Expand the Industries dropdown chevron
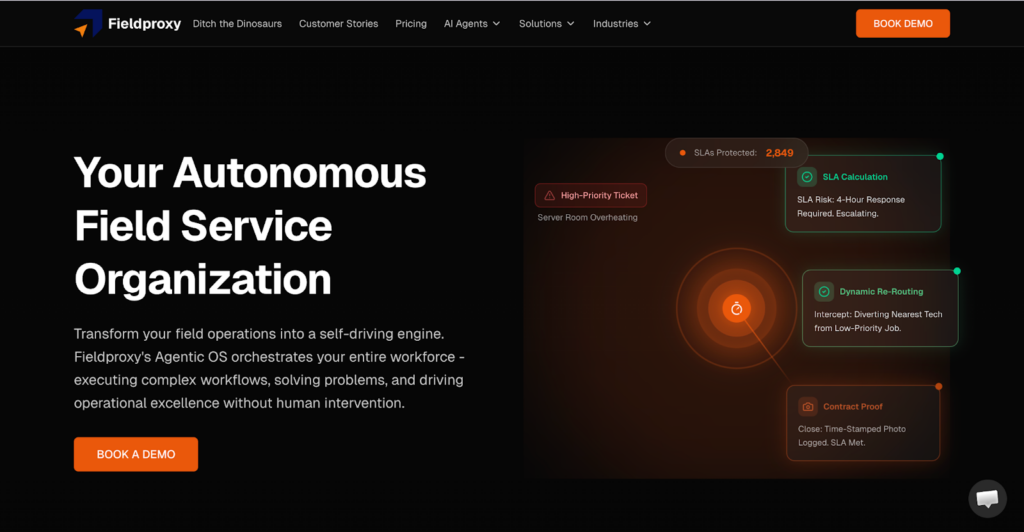1024x532 pixels. pos(647,23)
